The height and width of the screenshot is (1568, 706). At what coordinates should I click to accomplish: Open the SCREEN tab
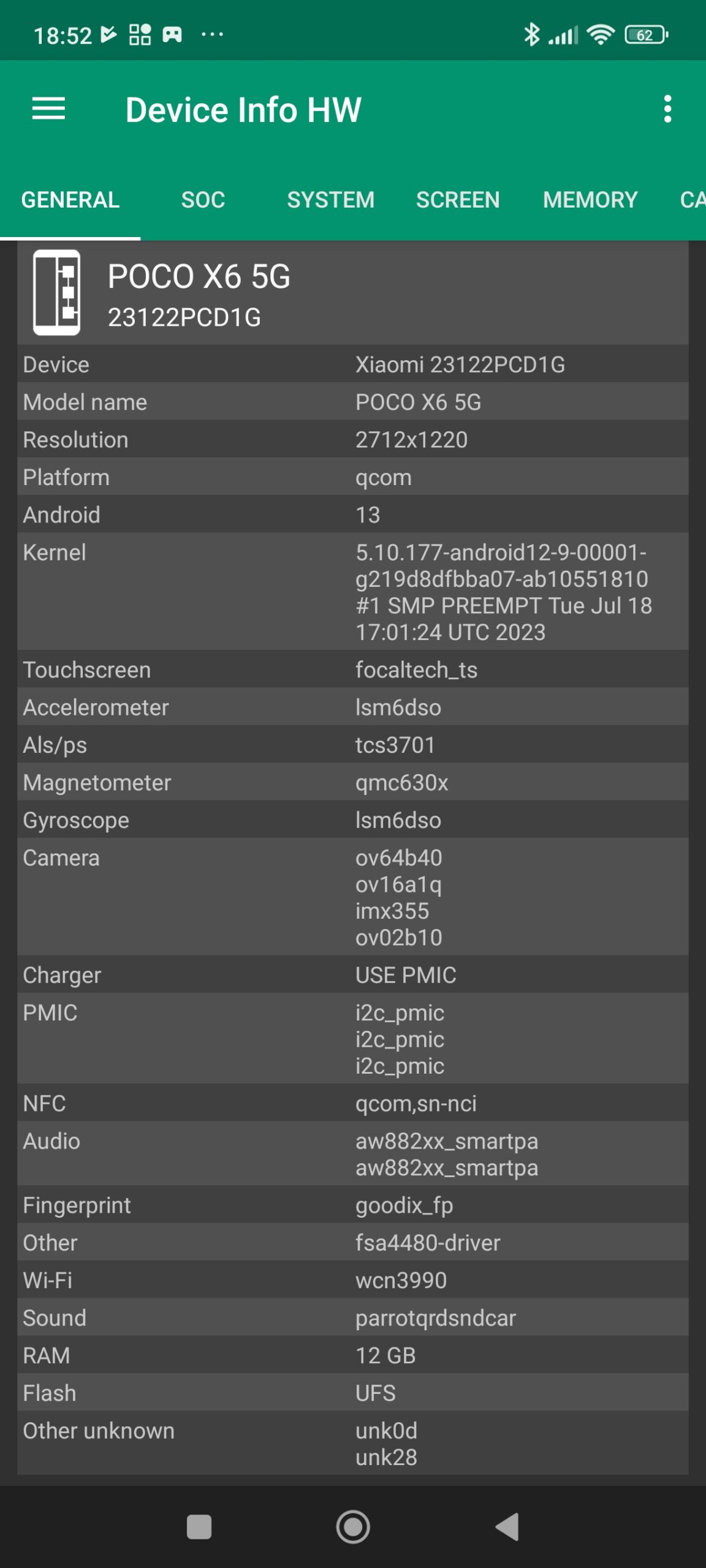pyautogui.click(x=458, y=200)
